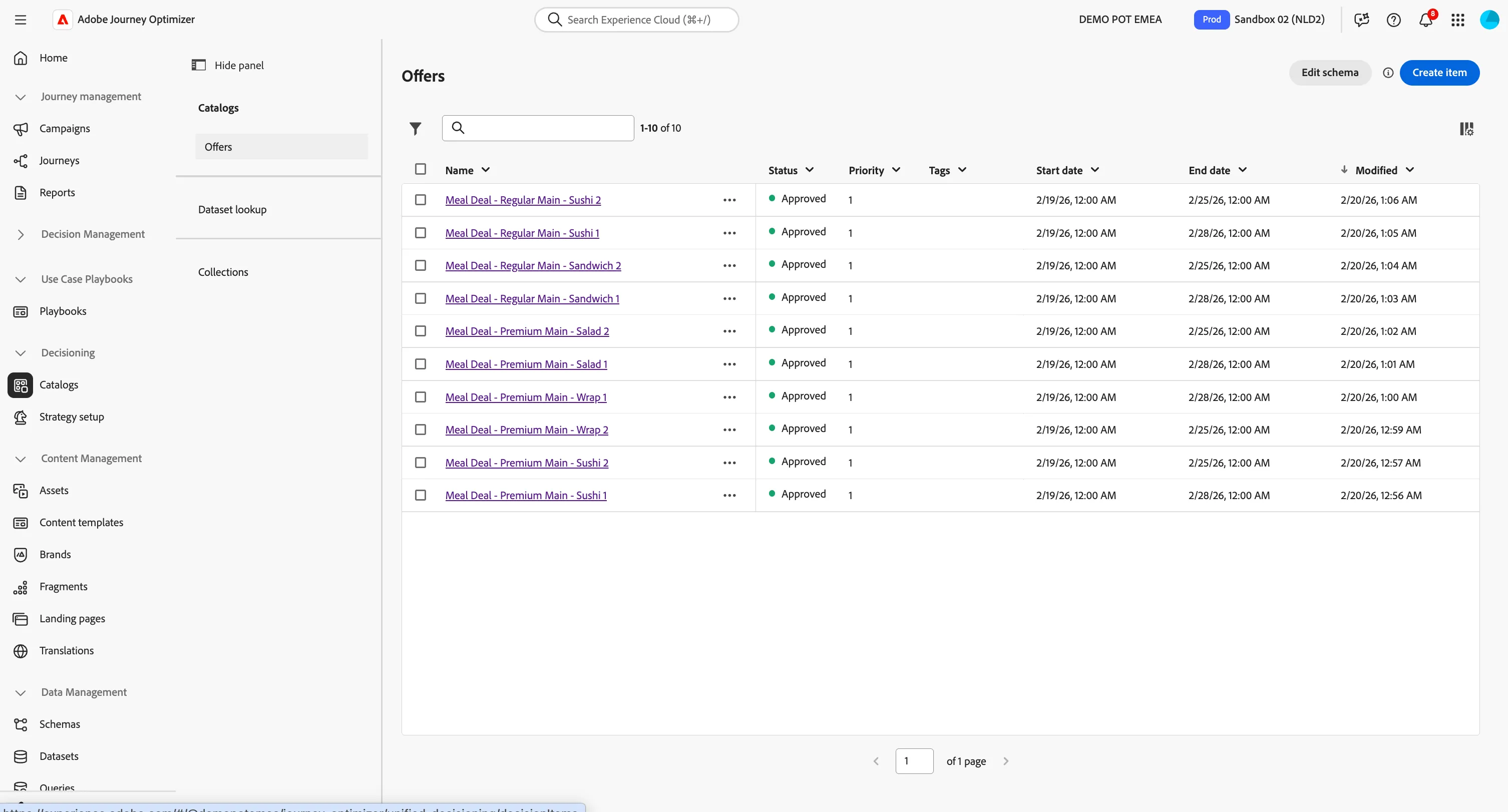This screenshot has height=812, width=1508.
Task: Open the Status column dropdown
Action: click(810, 170)
